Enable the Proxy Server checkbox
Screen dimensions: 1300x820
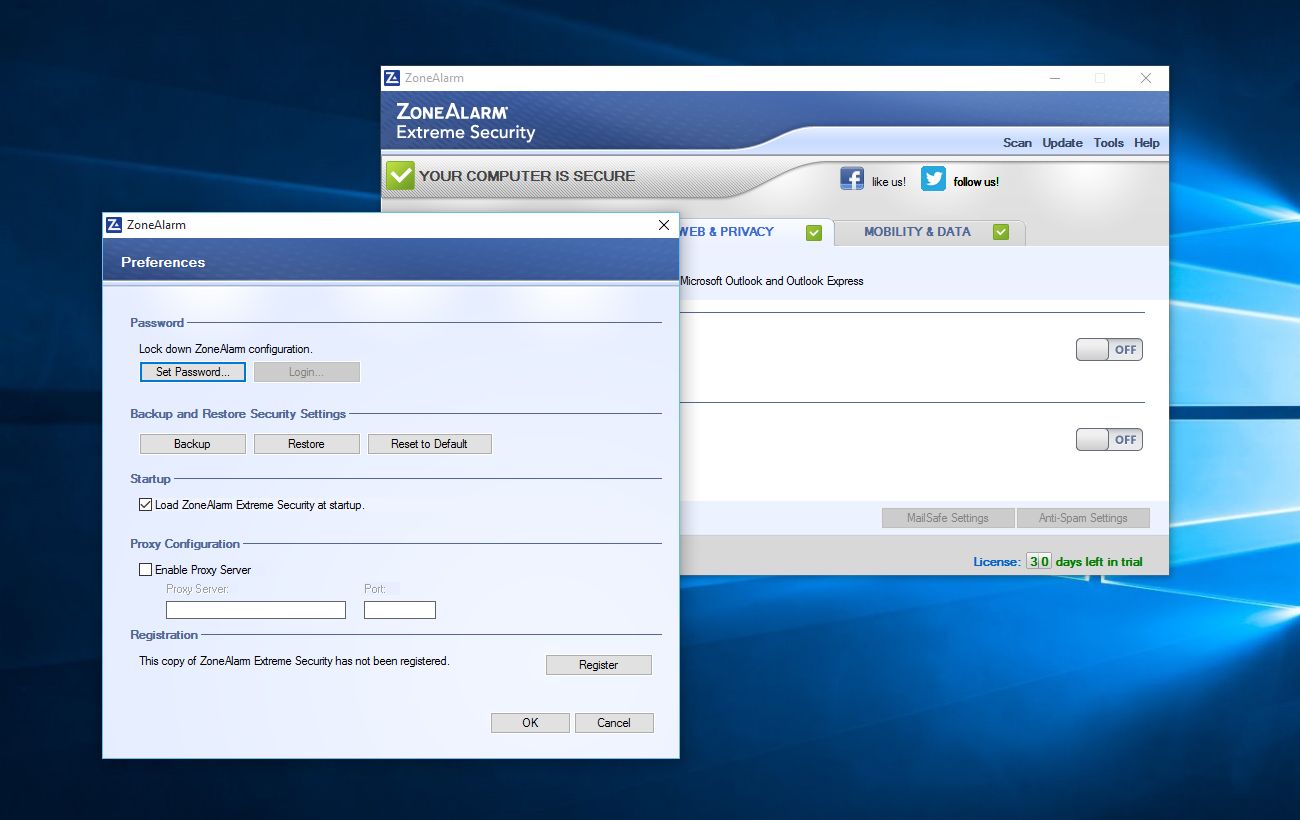pos(146,570)
